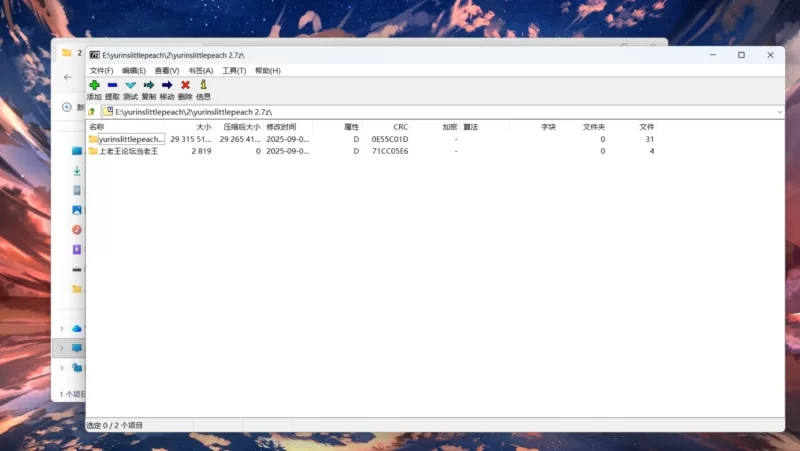Select the yurinslittlepeach folder row

[x=130, y=139]
